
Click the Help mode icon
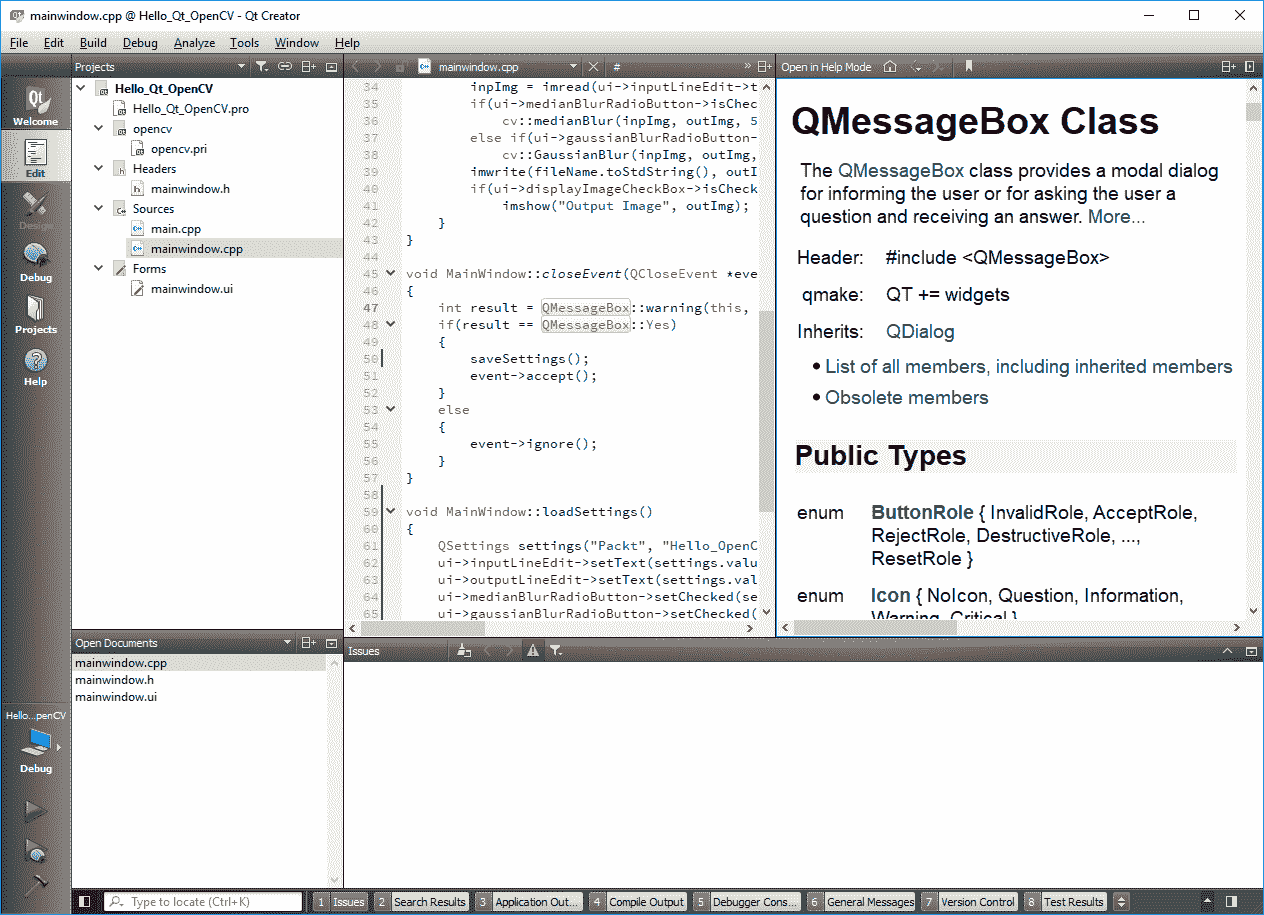coord(35,366)
